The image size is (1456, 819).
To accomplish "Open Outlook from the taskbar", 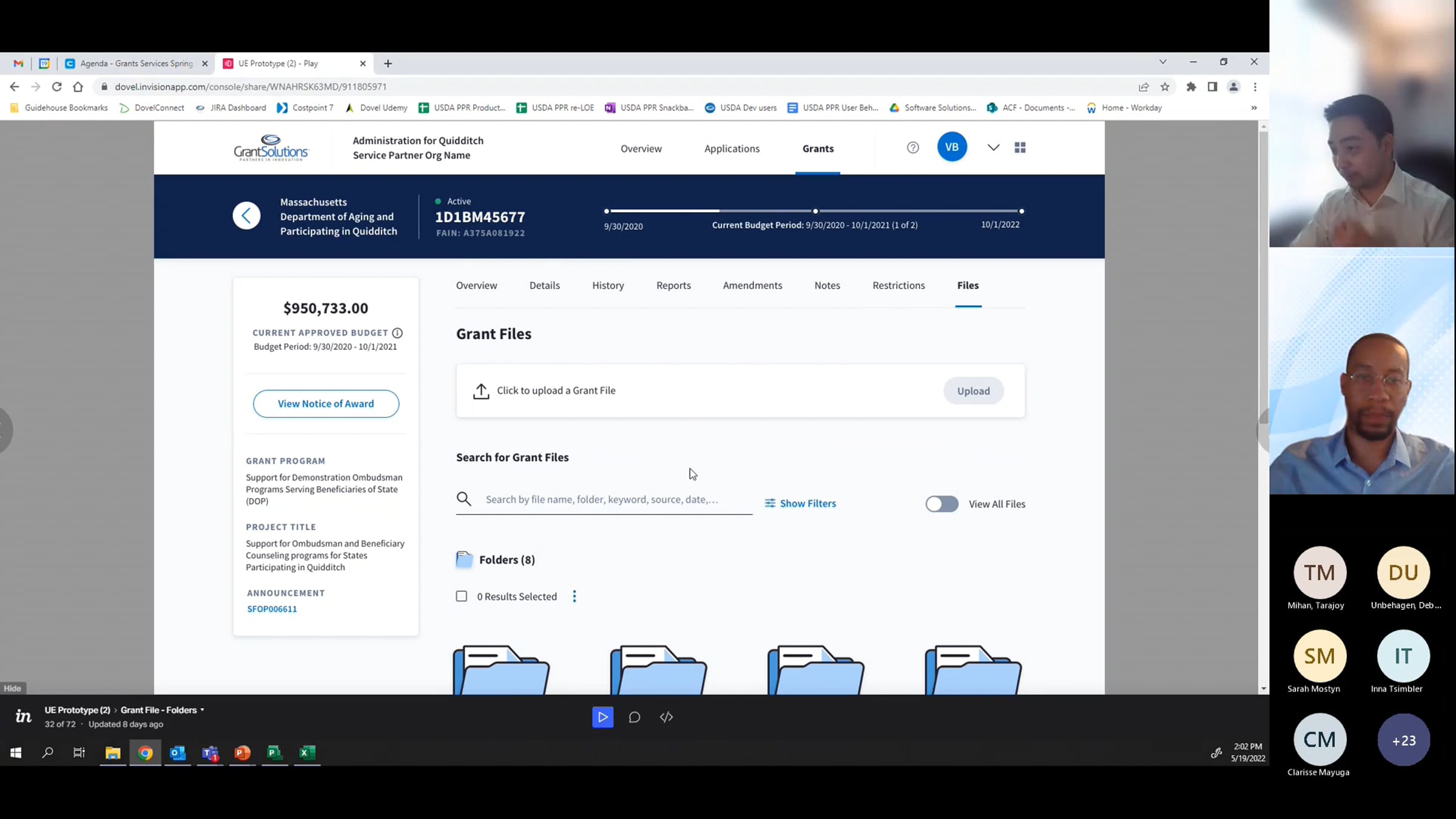I will [178, 753].
